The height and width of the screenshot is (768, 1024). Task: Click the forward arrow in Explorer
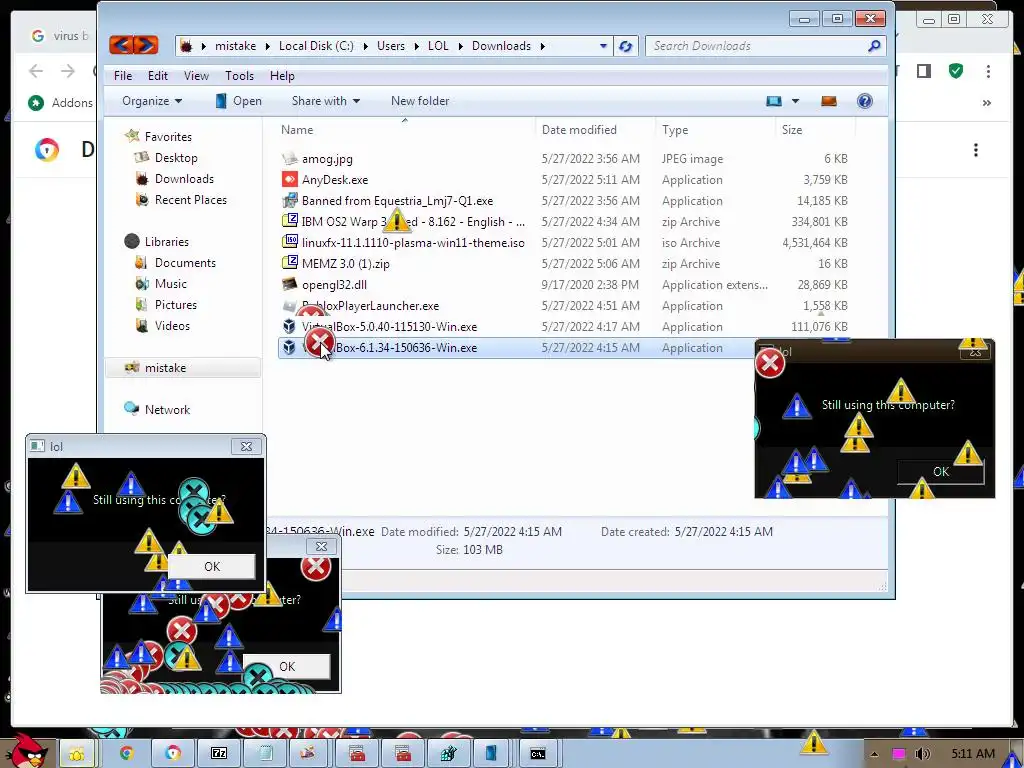(x=146, y=45)
